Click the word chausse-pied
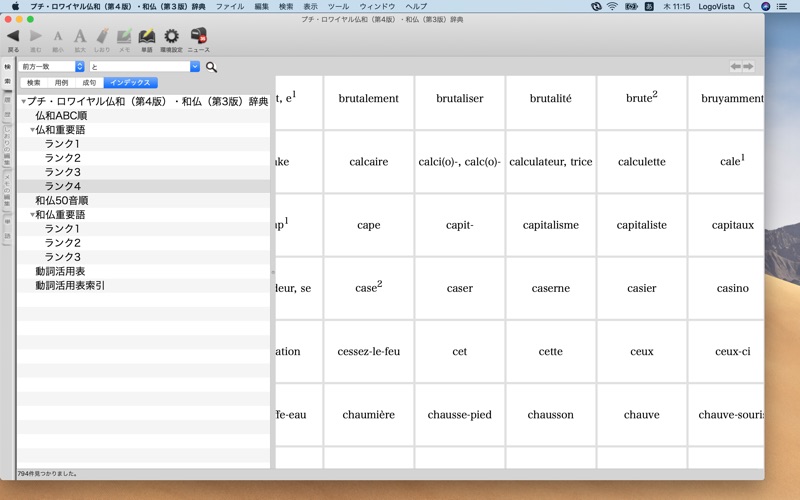The image size is (800, 500). click(459, 415)
